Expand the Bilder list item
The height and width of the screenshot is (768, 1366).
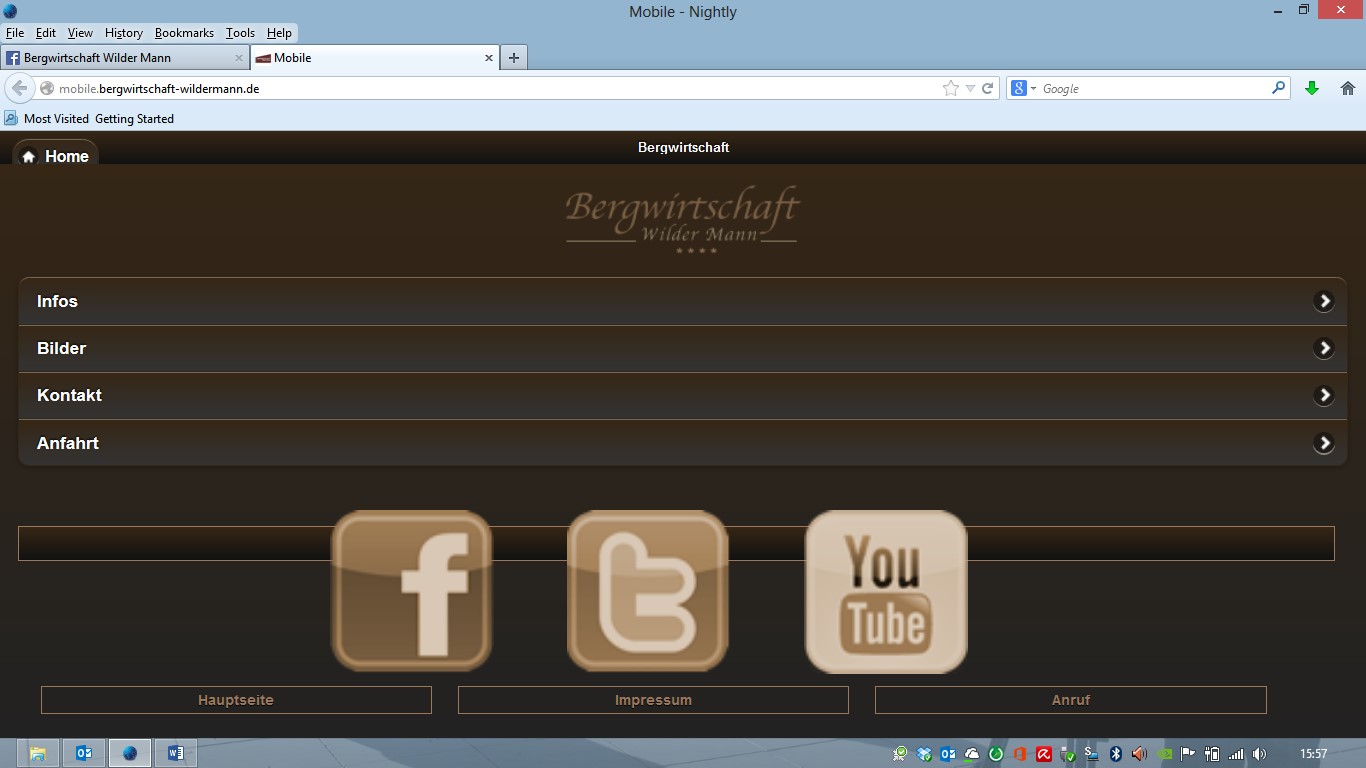click(x=682, y=348)
